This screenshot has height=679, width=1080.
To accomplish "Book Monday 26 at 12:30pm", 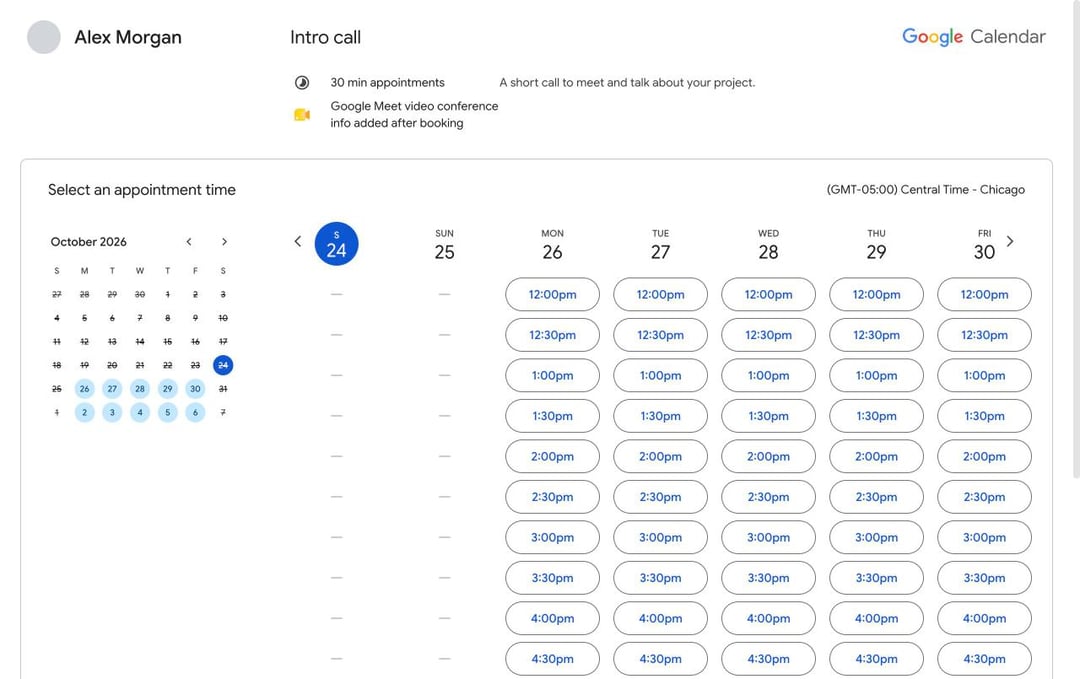I will [552, 335].
